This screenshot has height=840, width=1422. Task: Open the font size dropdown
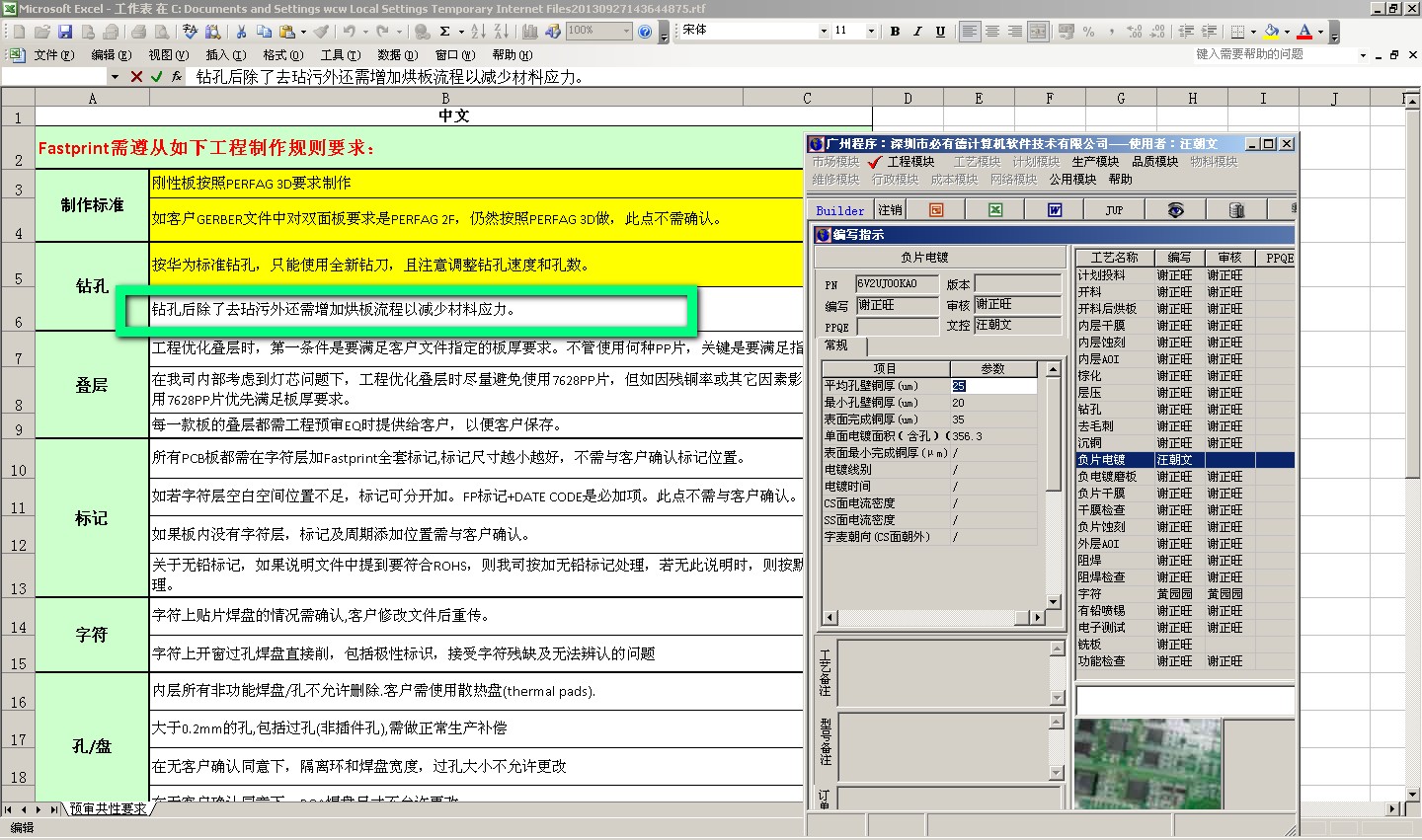[x=871, y=32]
